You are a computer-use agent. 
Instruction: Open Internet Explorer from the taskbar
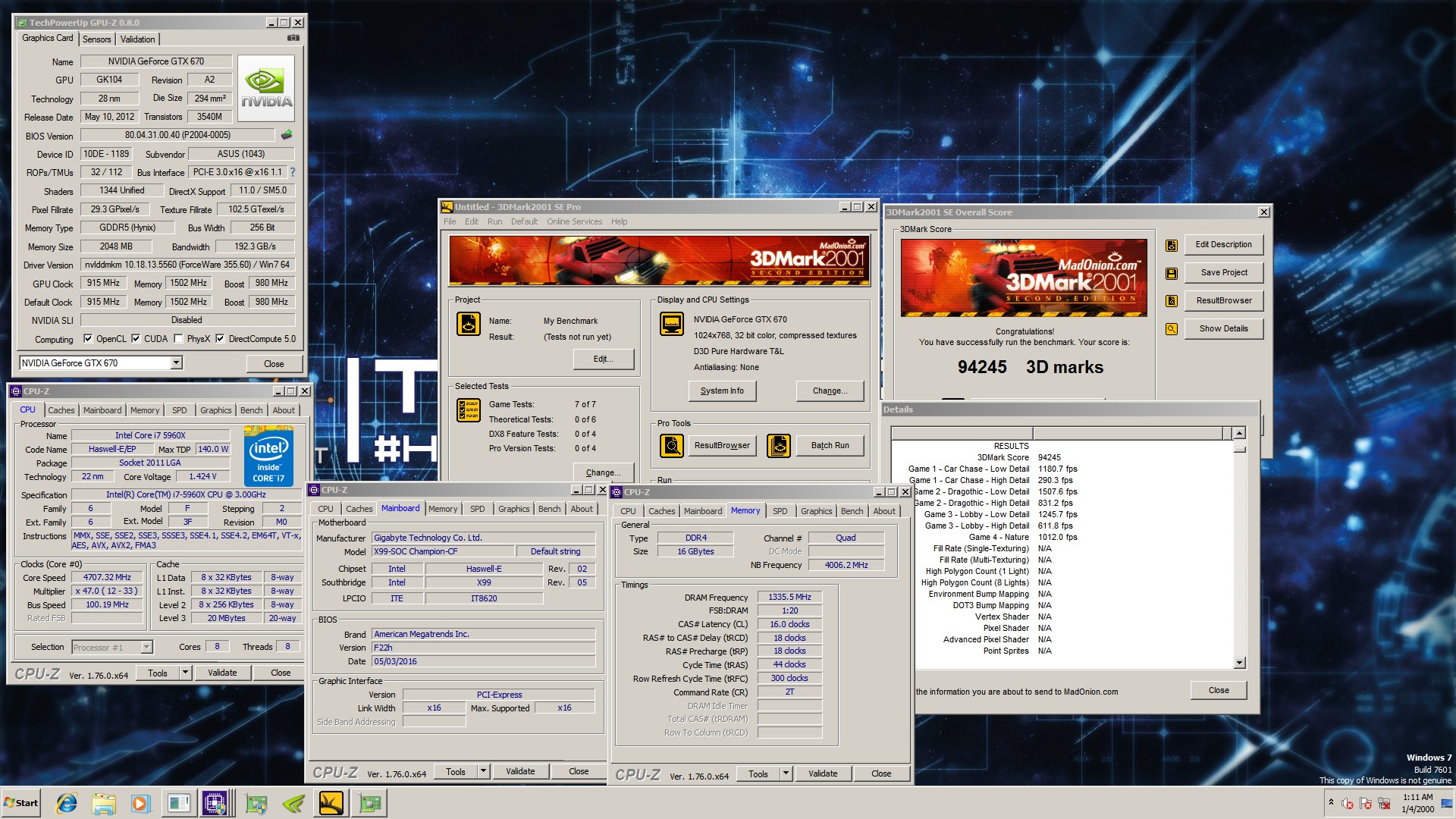pyautogui.click(x=67, y=803)
